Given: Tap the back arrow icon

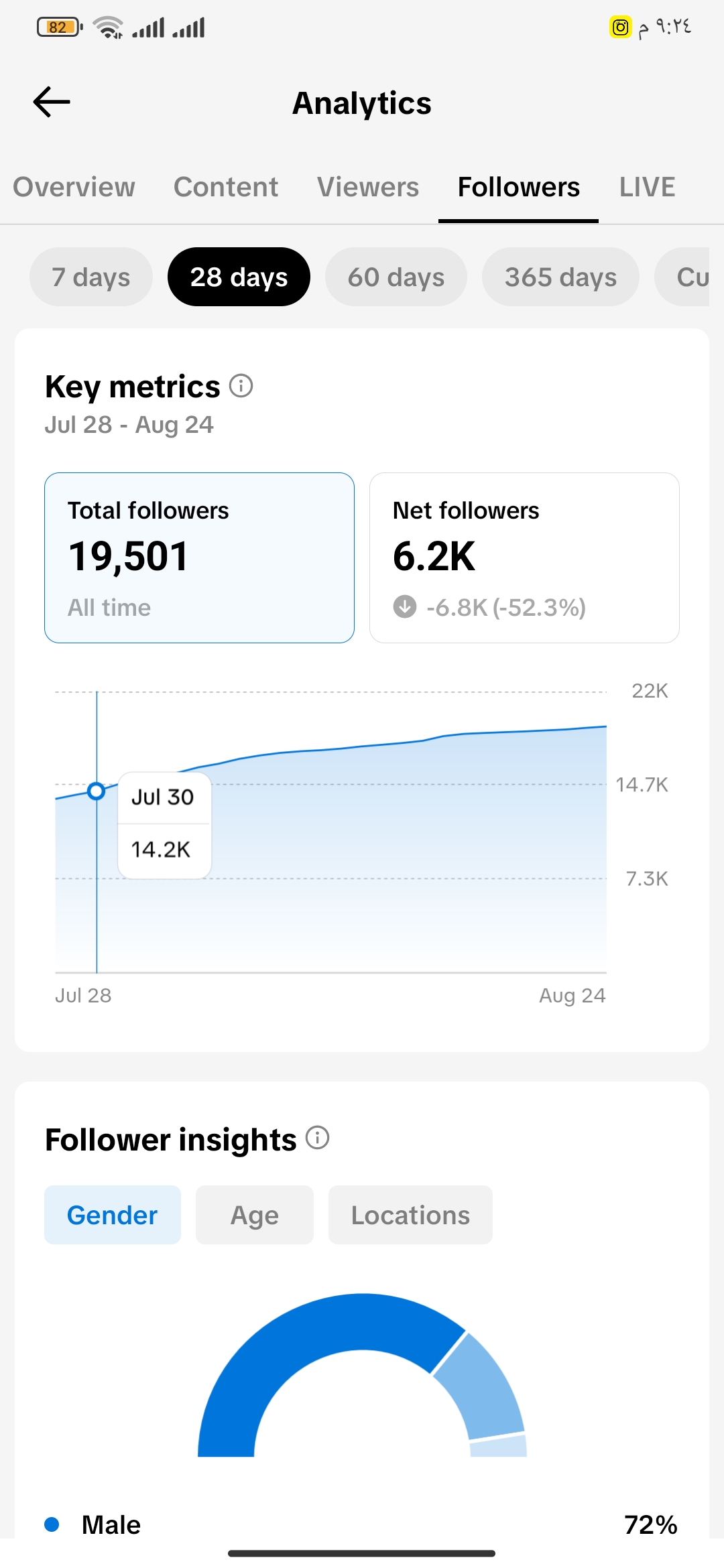Looking at the screenshot, I should pos(52,103).
